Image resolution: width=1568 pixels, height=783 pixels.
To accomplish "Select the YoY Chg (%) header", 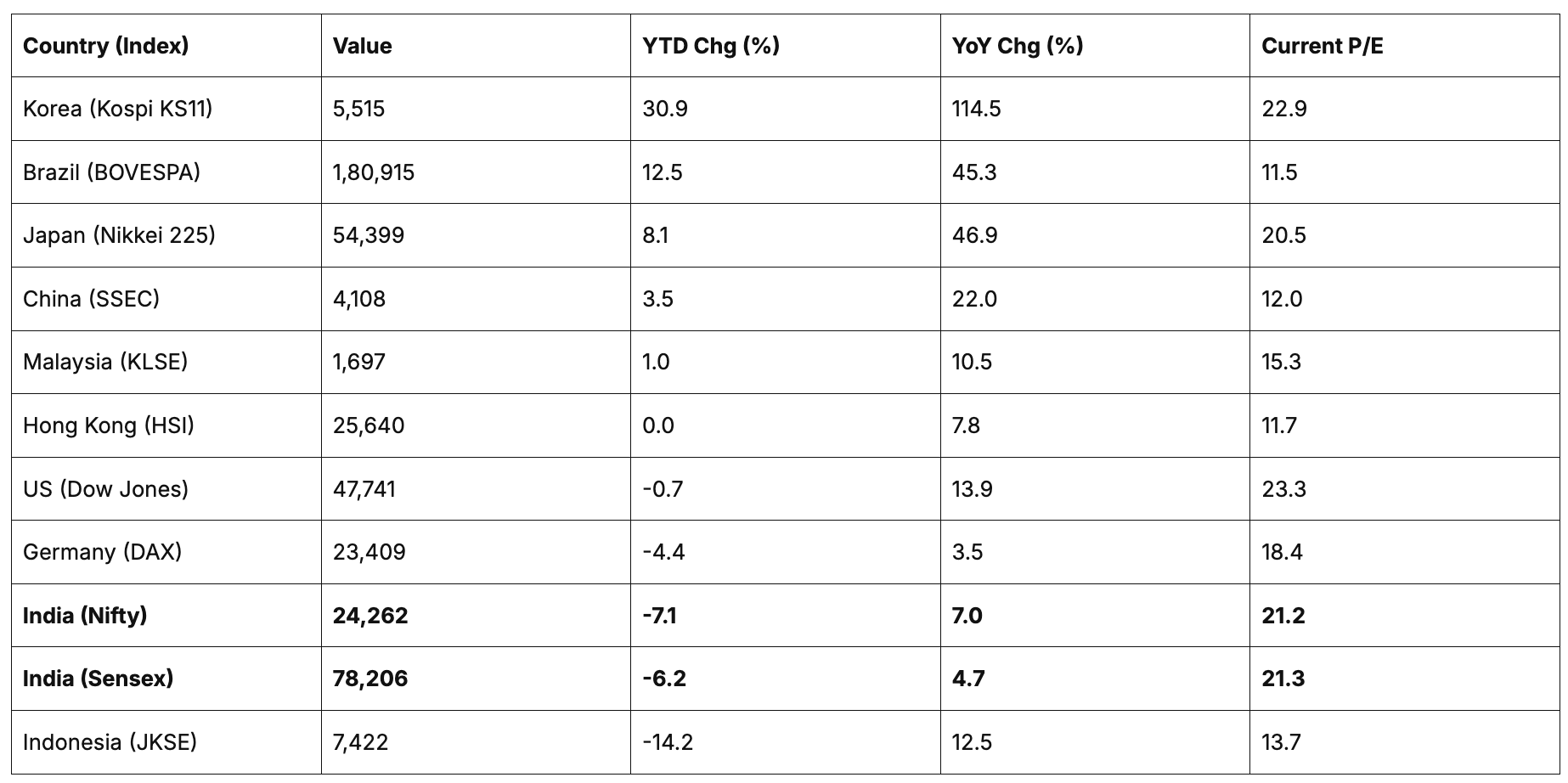I will point(1017,46).
